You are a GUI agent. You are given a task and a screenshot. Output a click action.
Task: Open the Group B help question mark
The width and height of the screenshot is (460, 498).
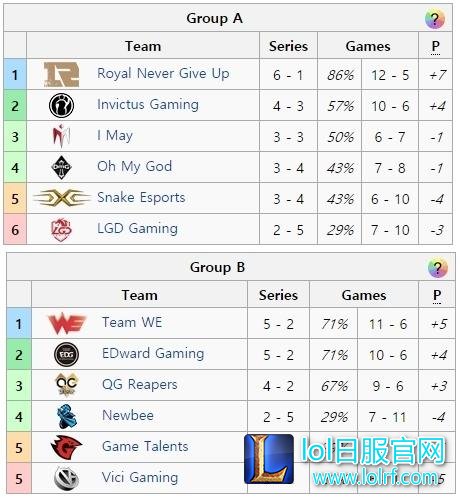coord(438,267)
